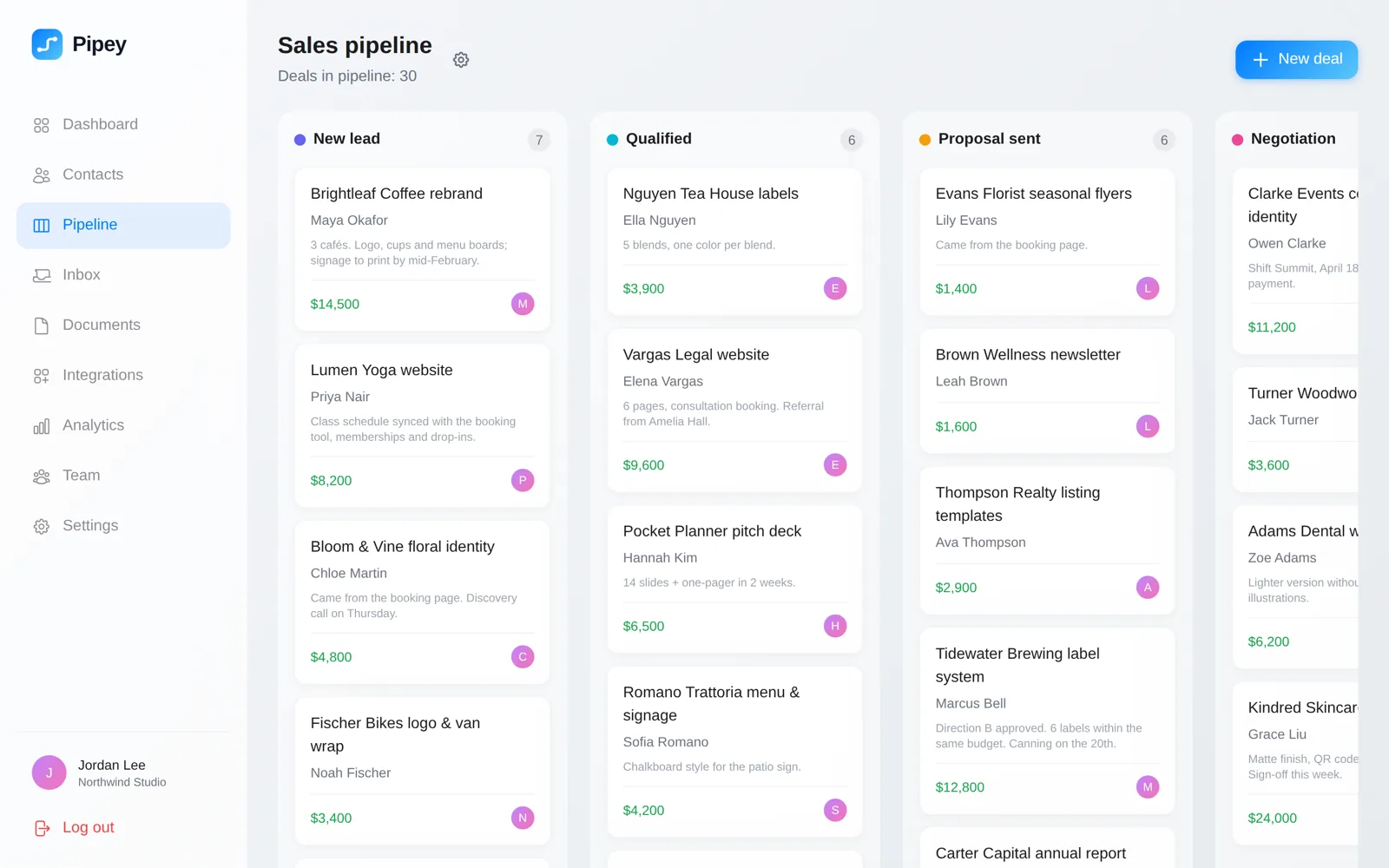Click the New lead purple color dot
Image resolution: width=1389 pixels, height=868 pixels.
[300, 140]
